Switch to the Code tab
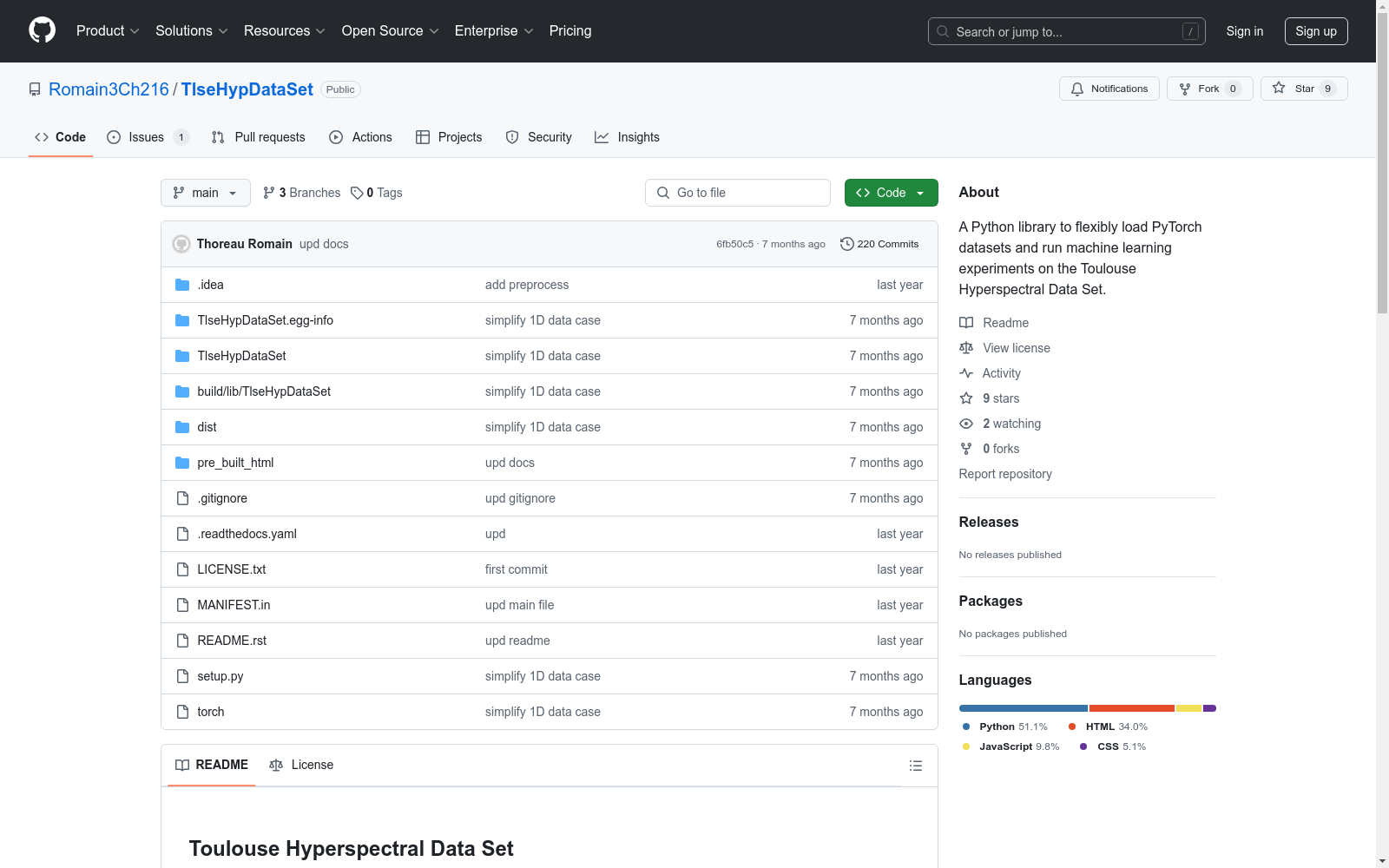 61,137
